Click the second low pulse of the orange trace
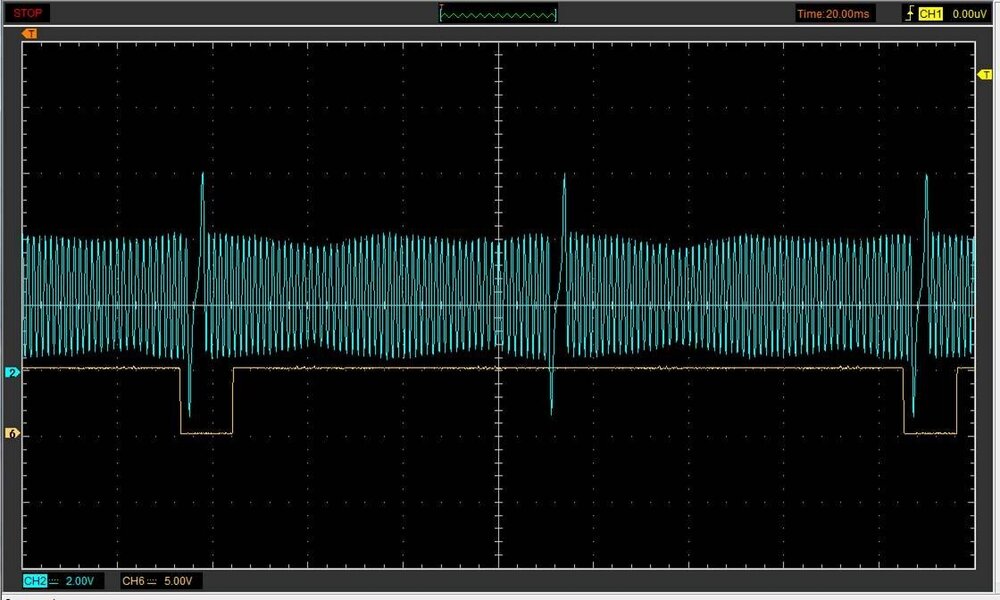Image resolution: width=1000 pixels, height=600 pixels. 930,432
